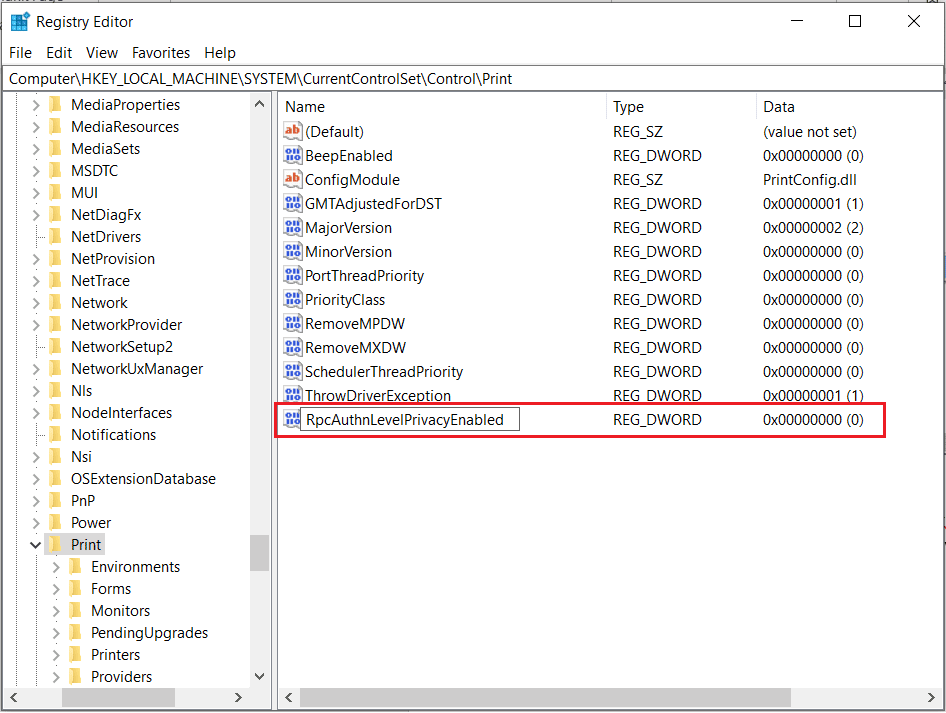
Task: Collapse the Print key in tree
Action: [36, 545]
